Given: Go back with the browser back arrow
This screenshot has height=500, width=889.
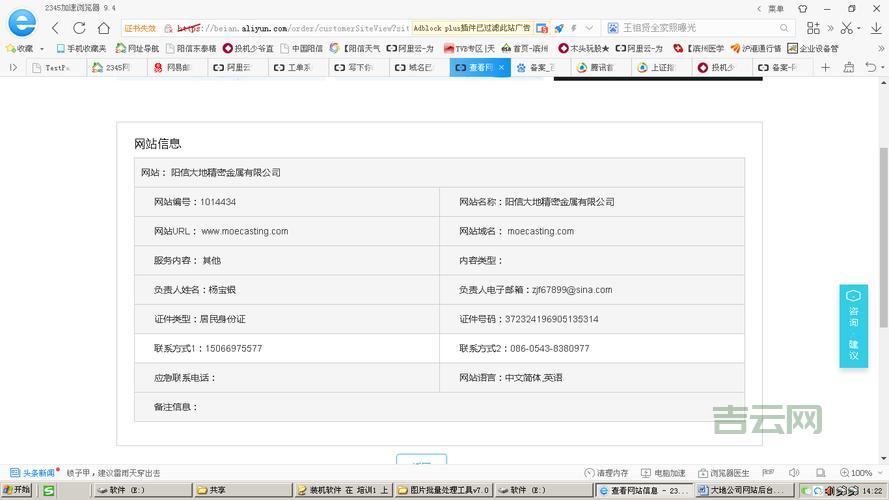Looking at the screenshot, I should pyautogui.click(x=55, y=28).
